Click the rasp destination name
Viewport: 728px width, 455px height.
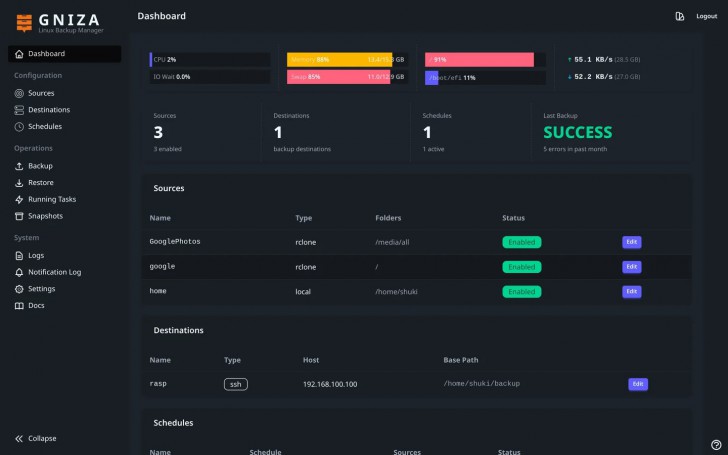coord(158,384)
